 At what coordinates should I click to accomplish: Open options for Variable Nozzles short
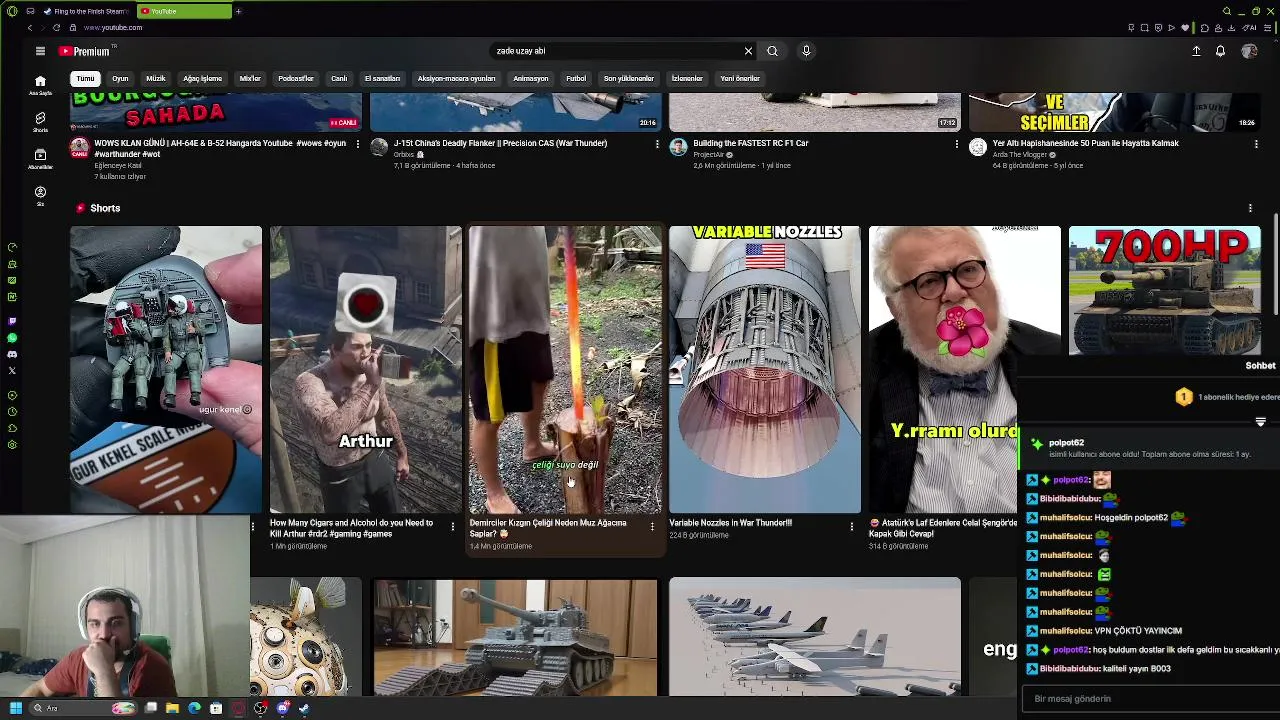(x=852, y=526)
